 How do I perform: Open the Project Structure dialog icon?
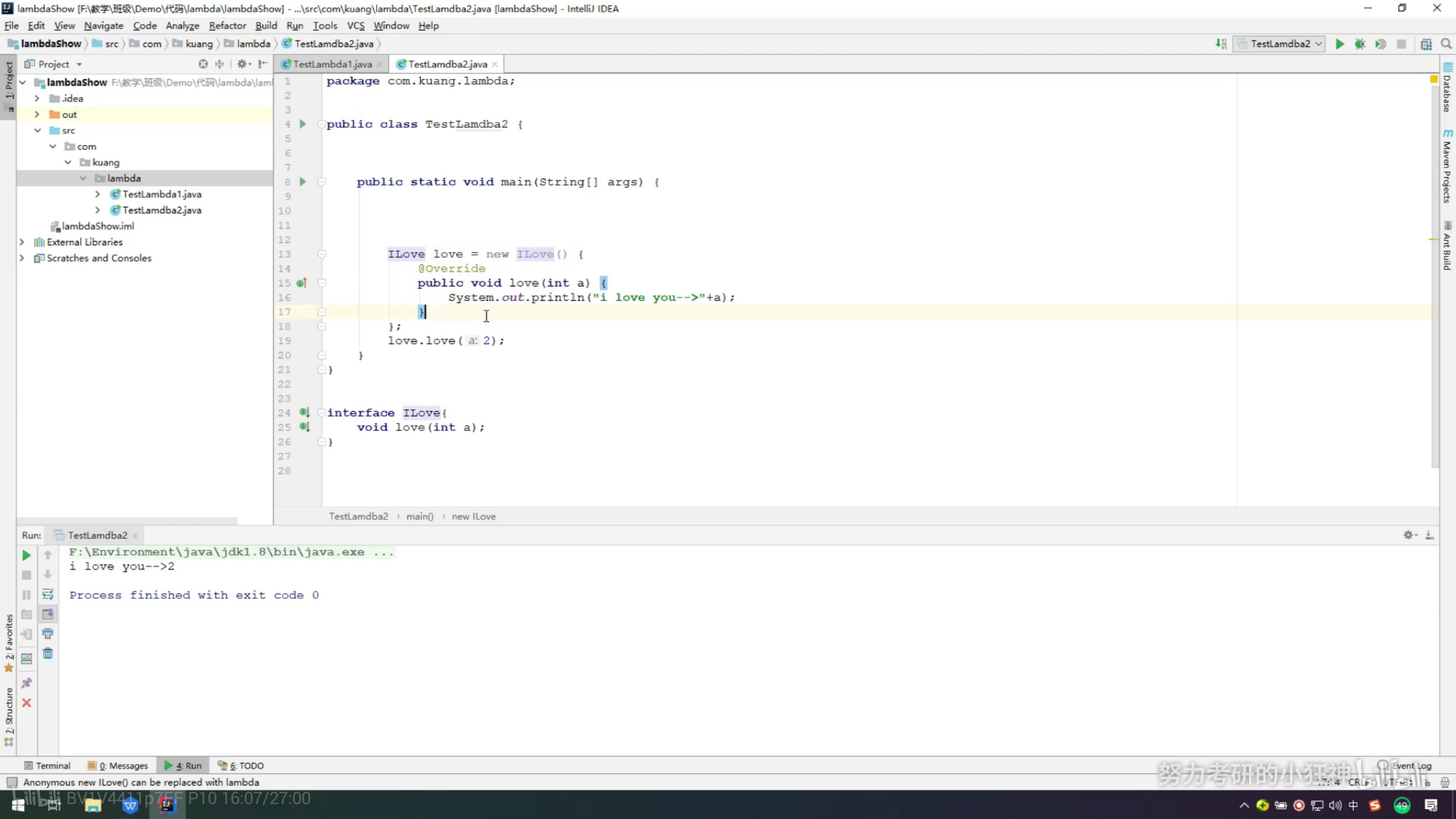[1425, 44]
